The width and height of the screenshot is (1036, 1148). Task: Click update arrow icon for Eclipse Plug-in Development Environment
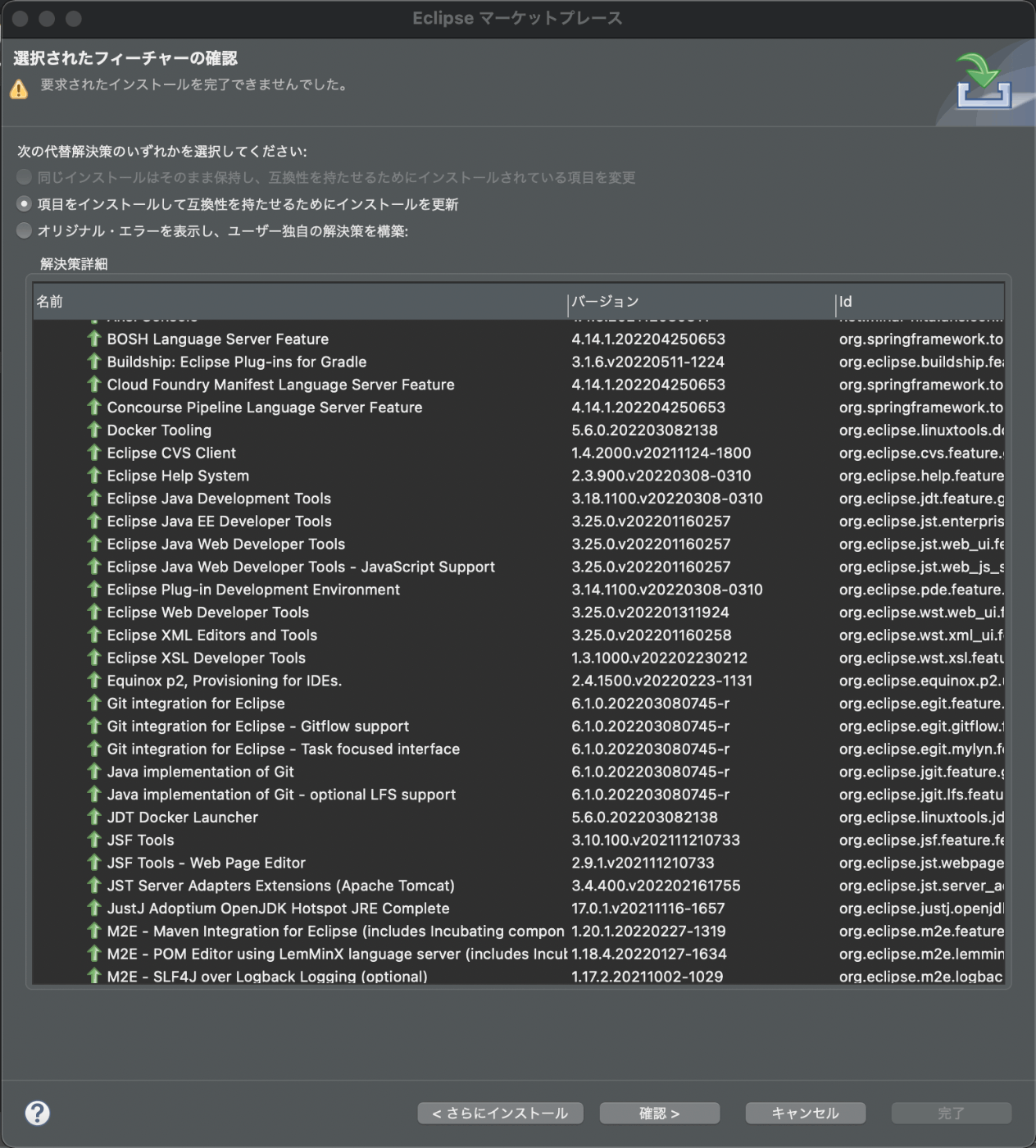point(94,590)
